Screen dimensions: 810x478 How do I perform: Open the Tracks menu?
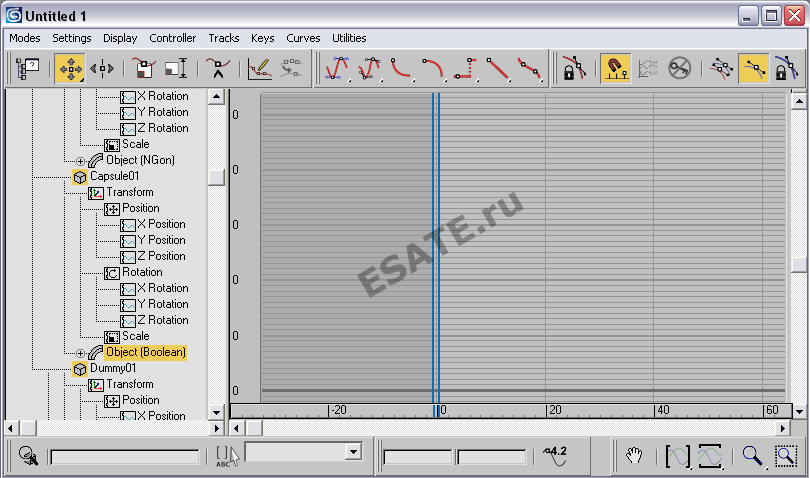(224, 38)
